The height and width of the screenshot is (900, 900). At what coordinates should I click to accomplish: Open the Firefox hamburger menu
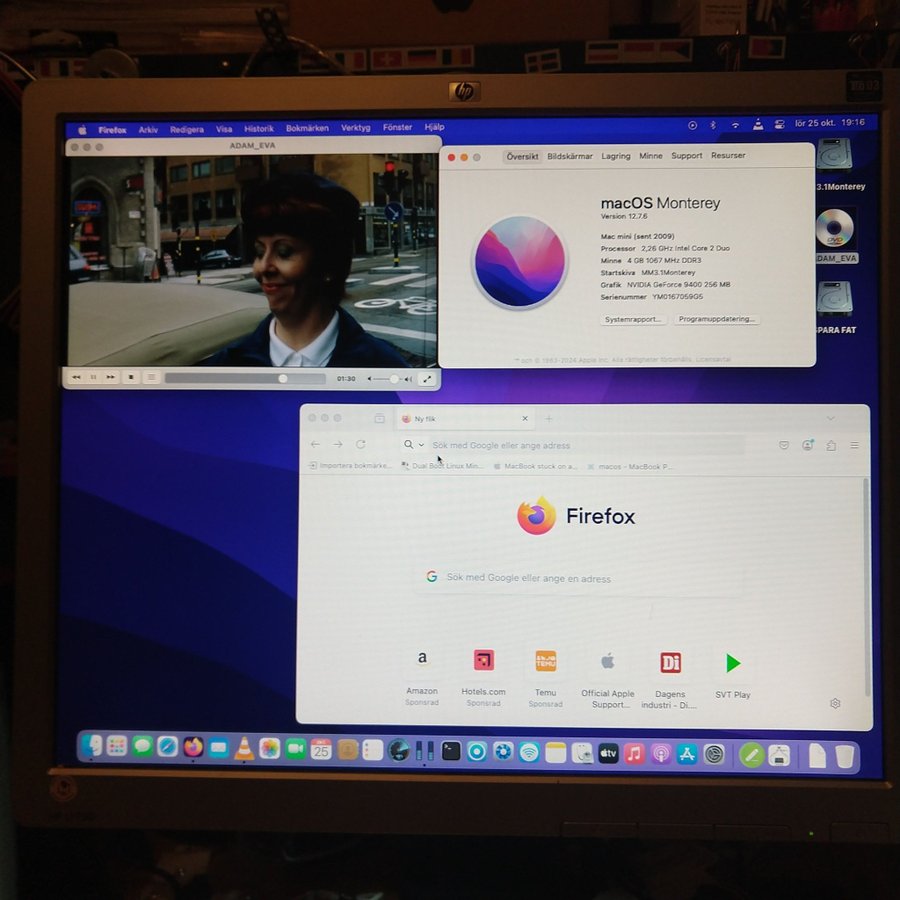point(854,445)
